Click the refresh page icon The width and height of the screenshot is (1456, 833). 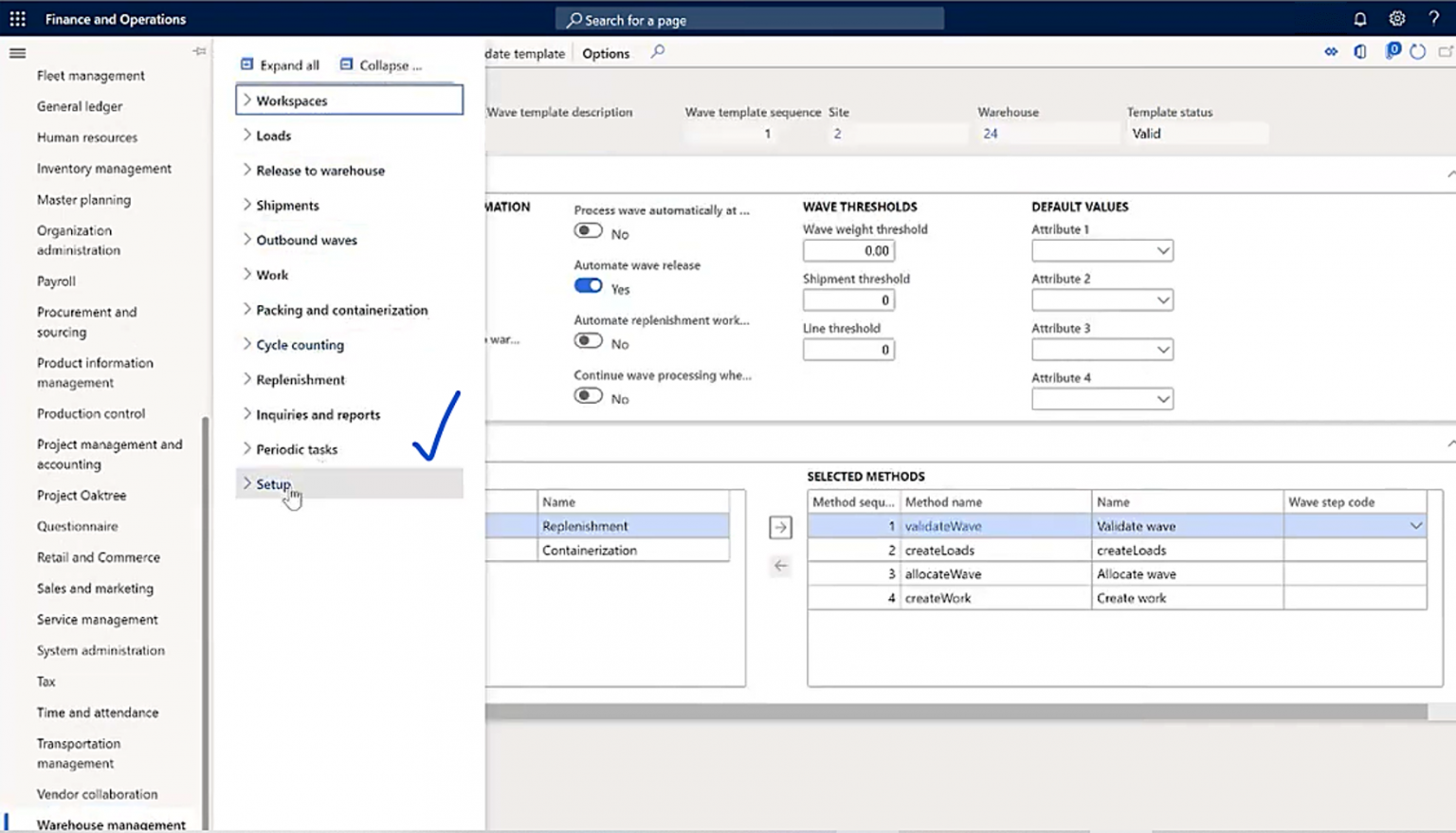1417,52
